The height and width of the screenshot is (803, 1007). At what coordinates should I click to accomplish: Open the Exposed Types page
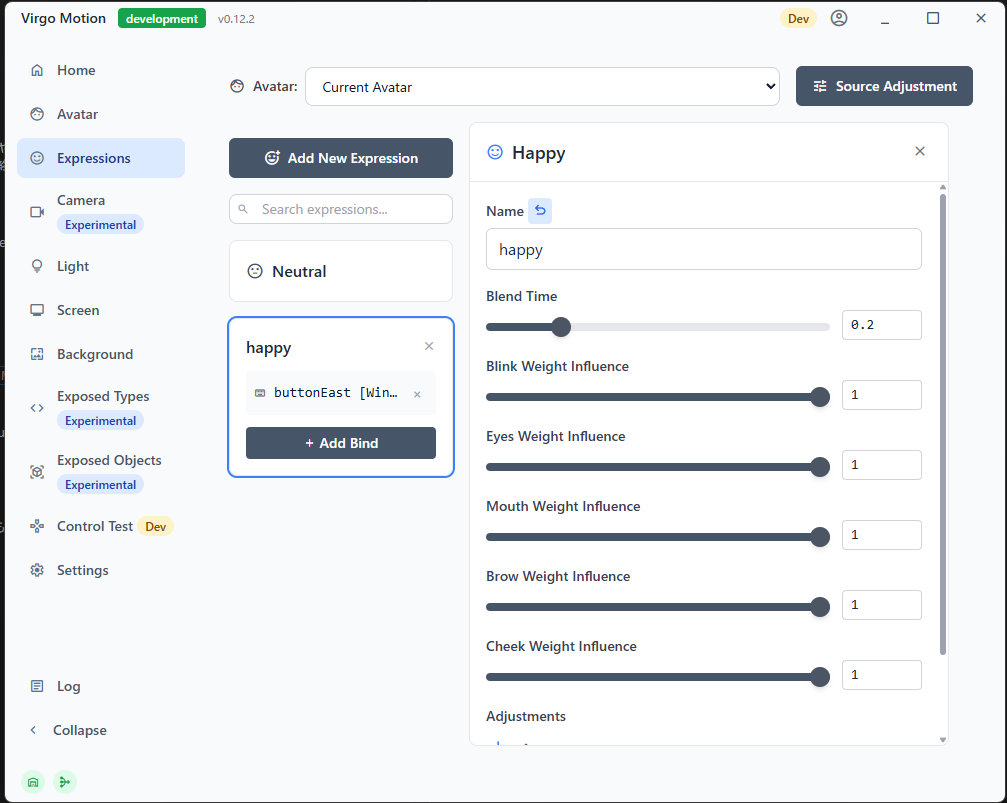(x=103, y=397)
